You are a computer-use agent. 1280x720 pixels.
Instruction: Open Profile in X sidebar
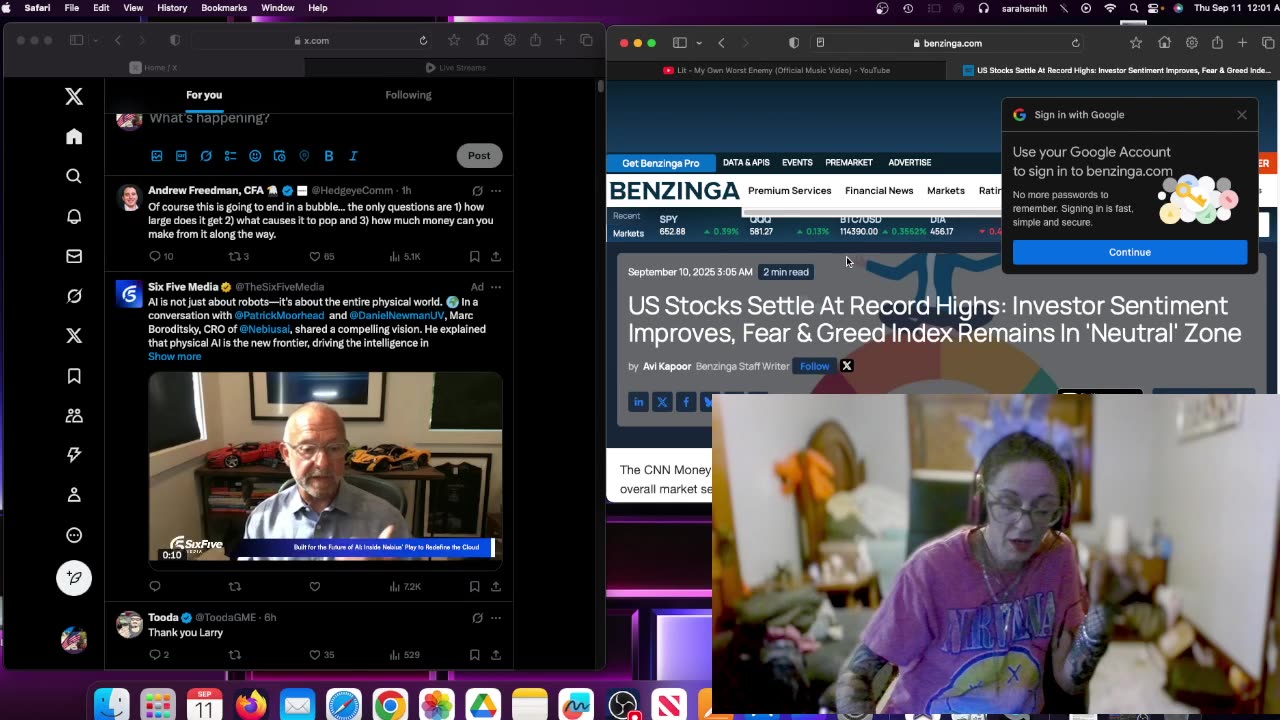click(74, 495)
